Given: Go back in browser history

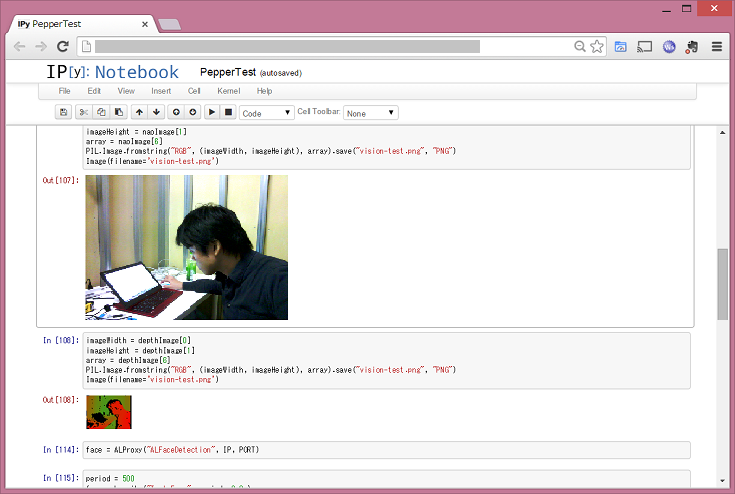Looking at the screenshot, I should point(19,46).
